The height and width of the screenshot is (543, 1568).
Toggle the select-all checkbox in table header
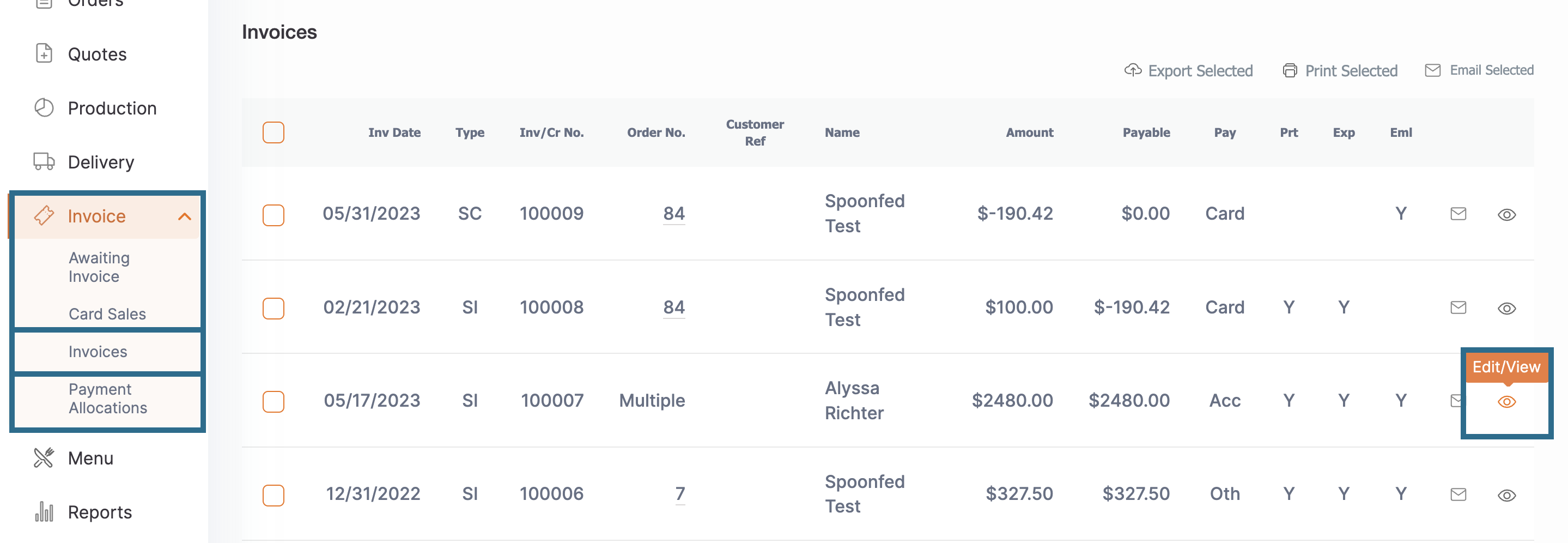tap(274, 132)
